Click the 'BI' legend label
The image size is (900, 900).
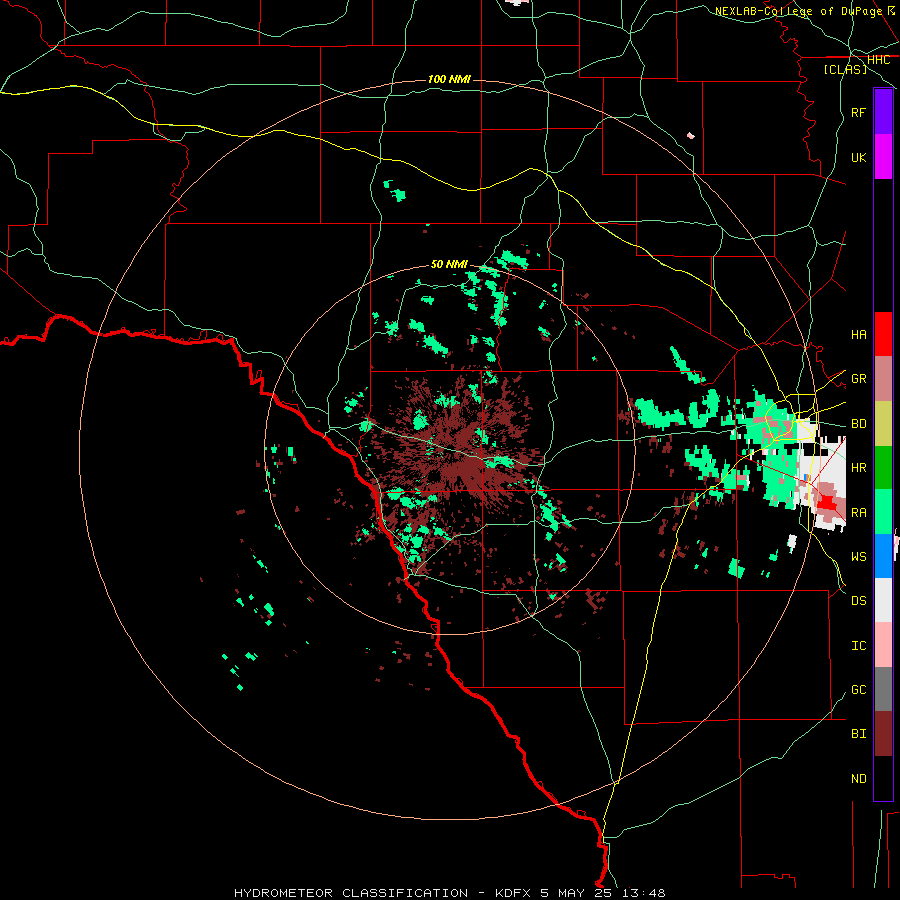(x=858, y=734)
